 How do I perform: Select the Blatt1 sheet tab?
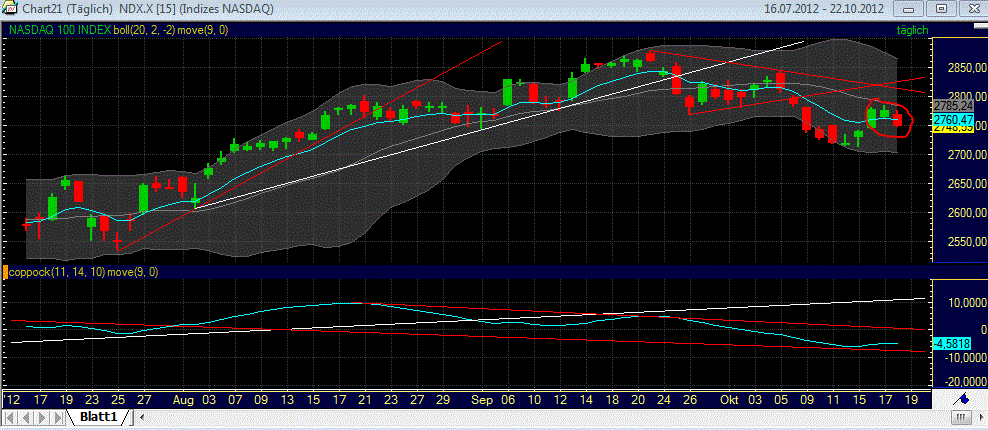[98, 417]
